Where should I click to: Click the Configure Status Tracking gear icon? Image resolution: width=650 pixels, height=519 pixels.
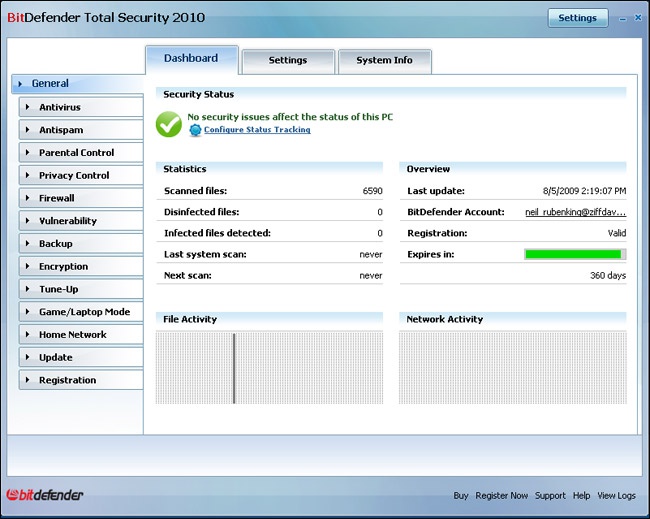tap(195, 130)
